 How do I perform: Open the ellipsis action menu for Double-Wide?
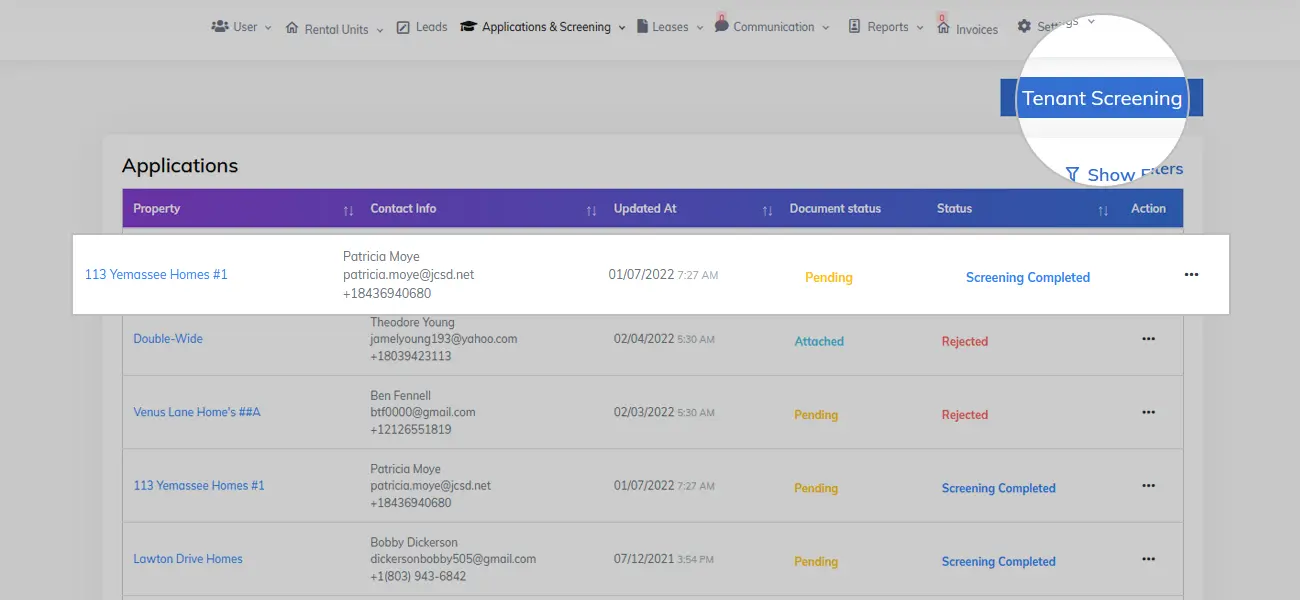pos(1148,338)
